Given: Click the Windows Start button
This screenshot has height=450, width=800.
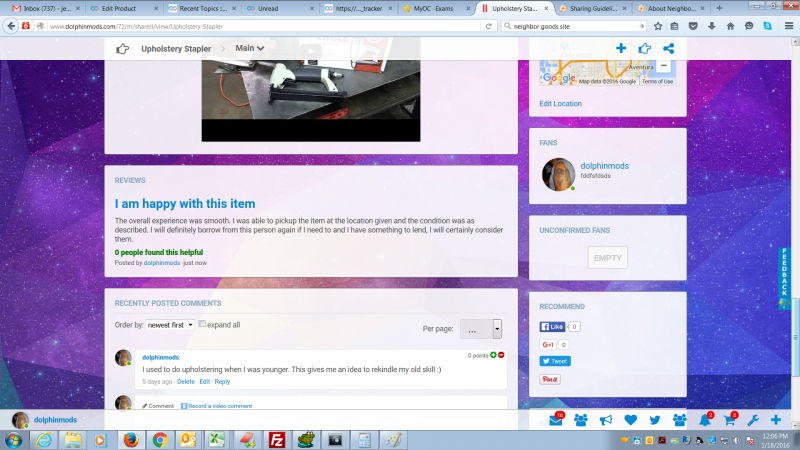Looking at the screenshot, I should pos(13,440).
